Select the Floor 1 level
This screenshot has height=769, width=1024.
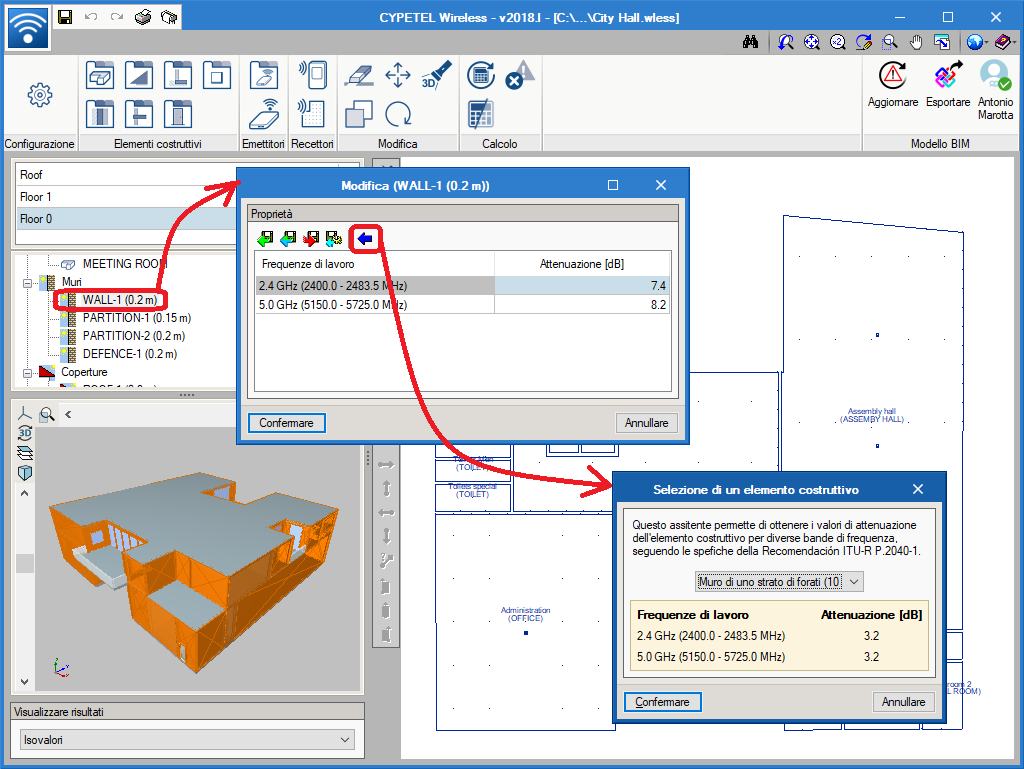pyautogui.click(x=126, y=196)
